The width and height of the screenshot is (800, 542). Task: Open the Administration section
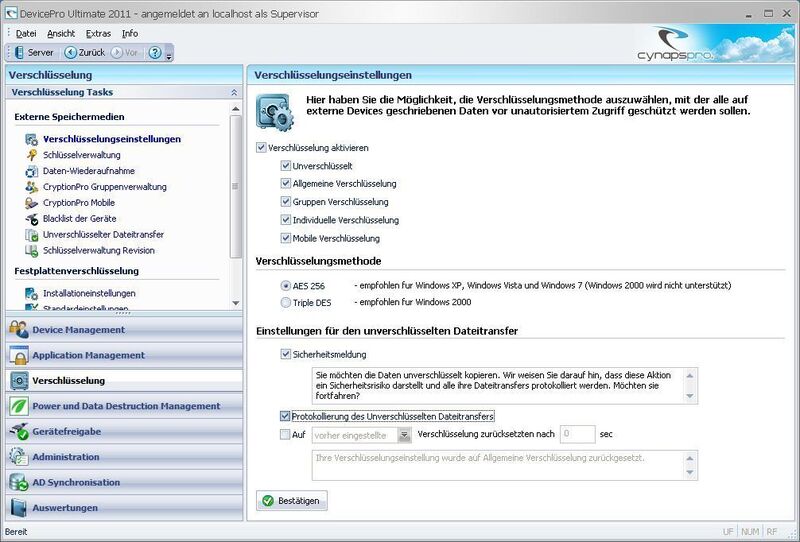(124, 457)
